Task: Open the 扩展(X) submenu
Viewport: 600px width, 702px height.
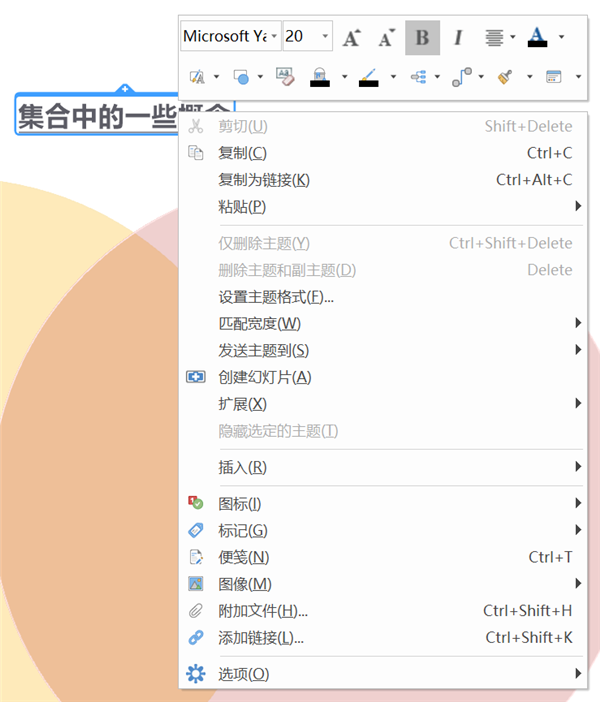Action: (x=383, y=404)
